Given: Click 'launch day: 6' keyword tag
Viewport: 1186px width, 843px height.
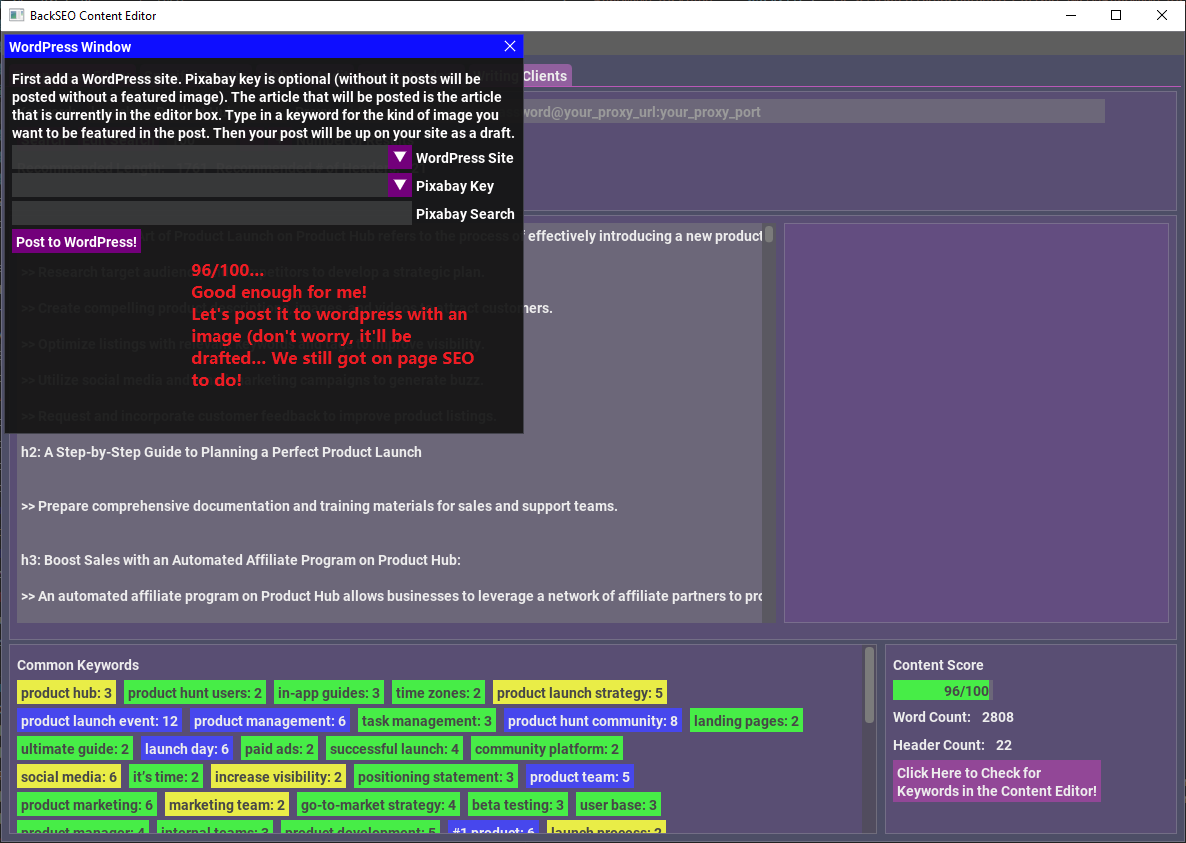Looking at the screenshot, I should (187, 749).
